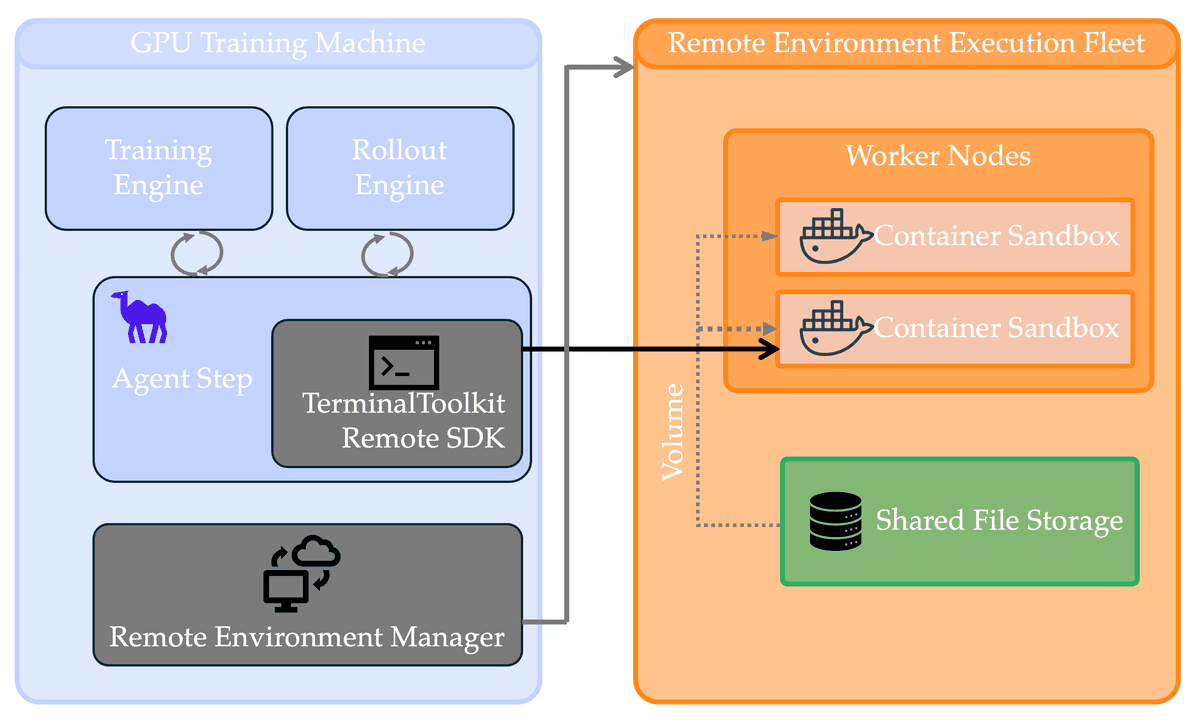This screenshot has width=1200, height=720.
Task: Select the Training Engine box
Action: pos(159,168)
